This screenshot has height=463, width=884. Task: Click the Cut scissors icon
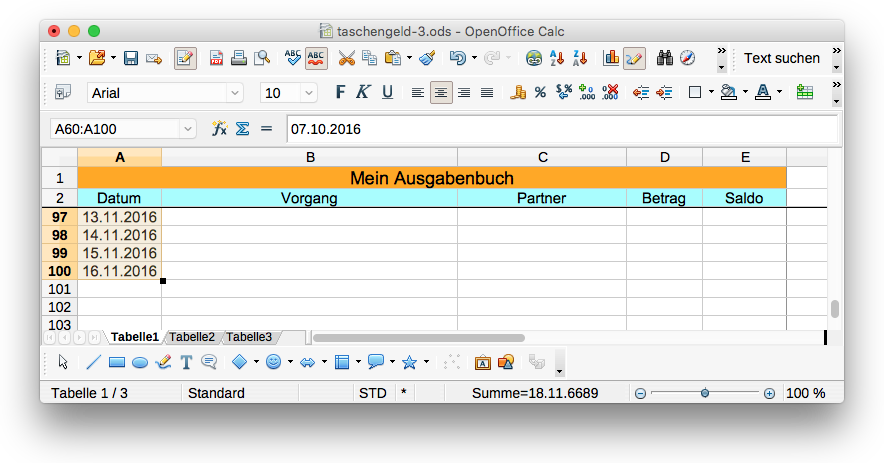346,58
